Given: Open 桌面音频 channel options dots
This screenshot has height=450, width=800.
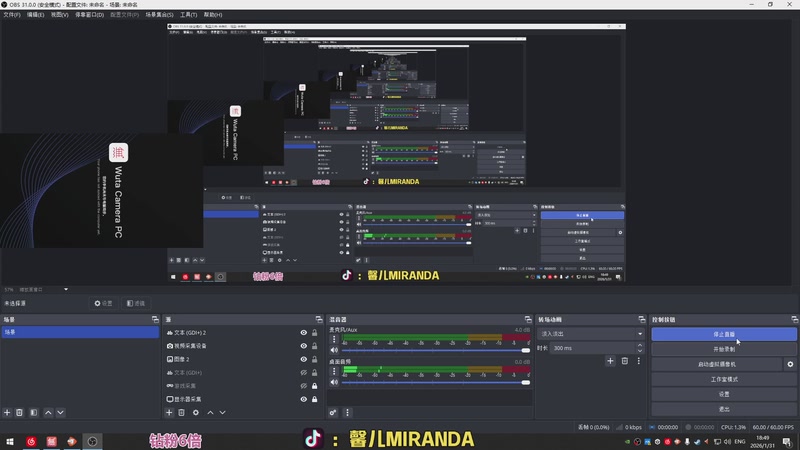Looking at the screenshot, I should 334,371.
